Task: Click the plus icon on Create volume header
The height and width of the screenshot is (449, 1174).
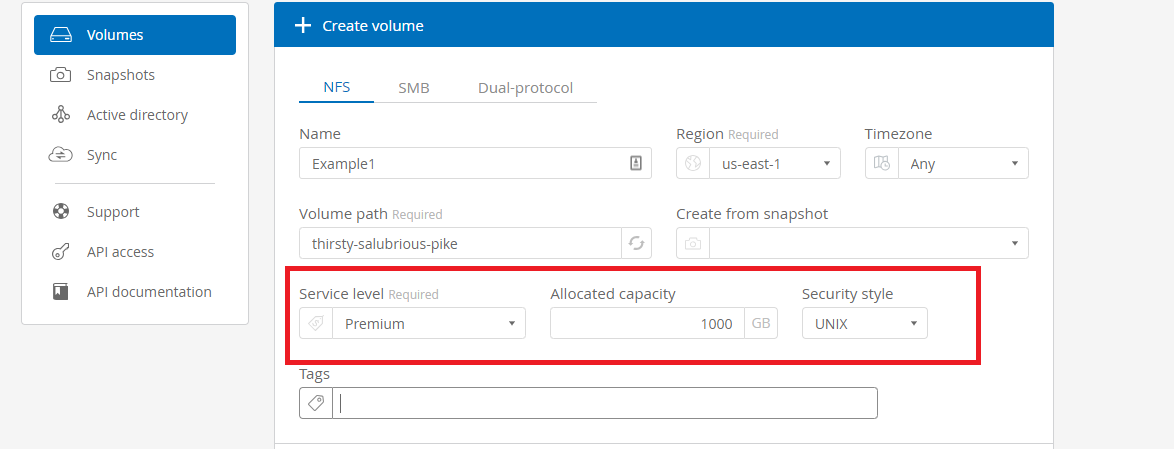Action: (x=303, y=25)
